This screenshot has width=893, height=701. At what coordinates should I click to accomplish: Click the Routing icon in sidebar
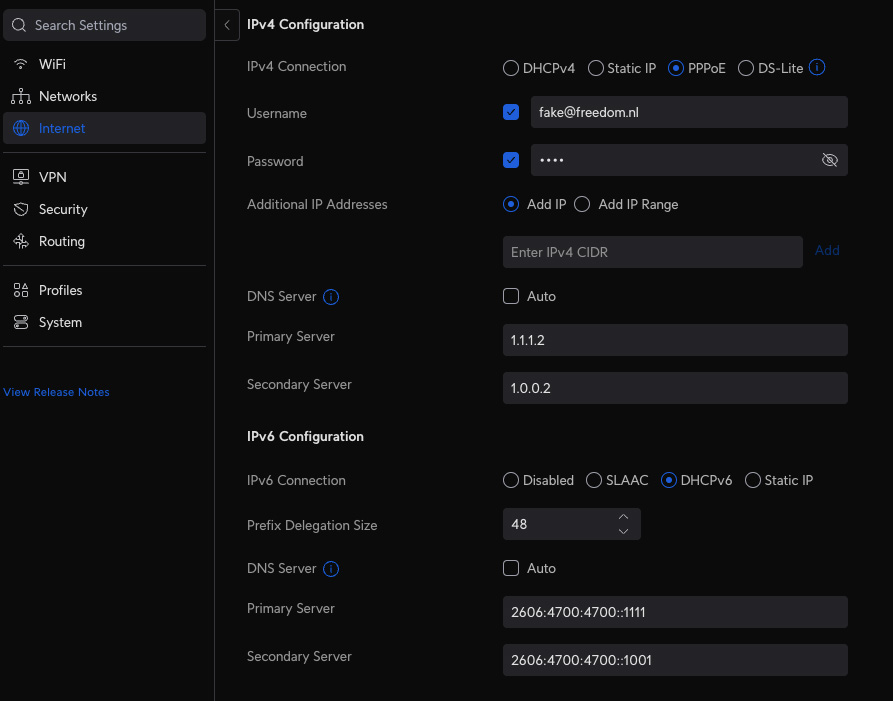[21, 242]
